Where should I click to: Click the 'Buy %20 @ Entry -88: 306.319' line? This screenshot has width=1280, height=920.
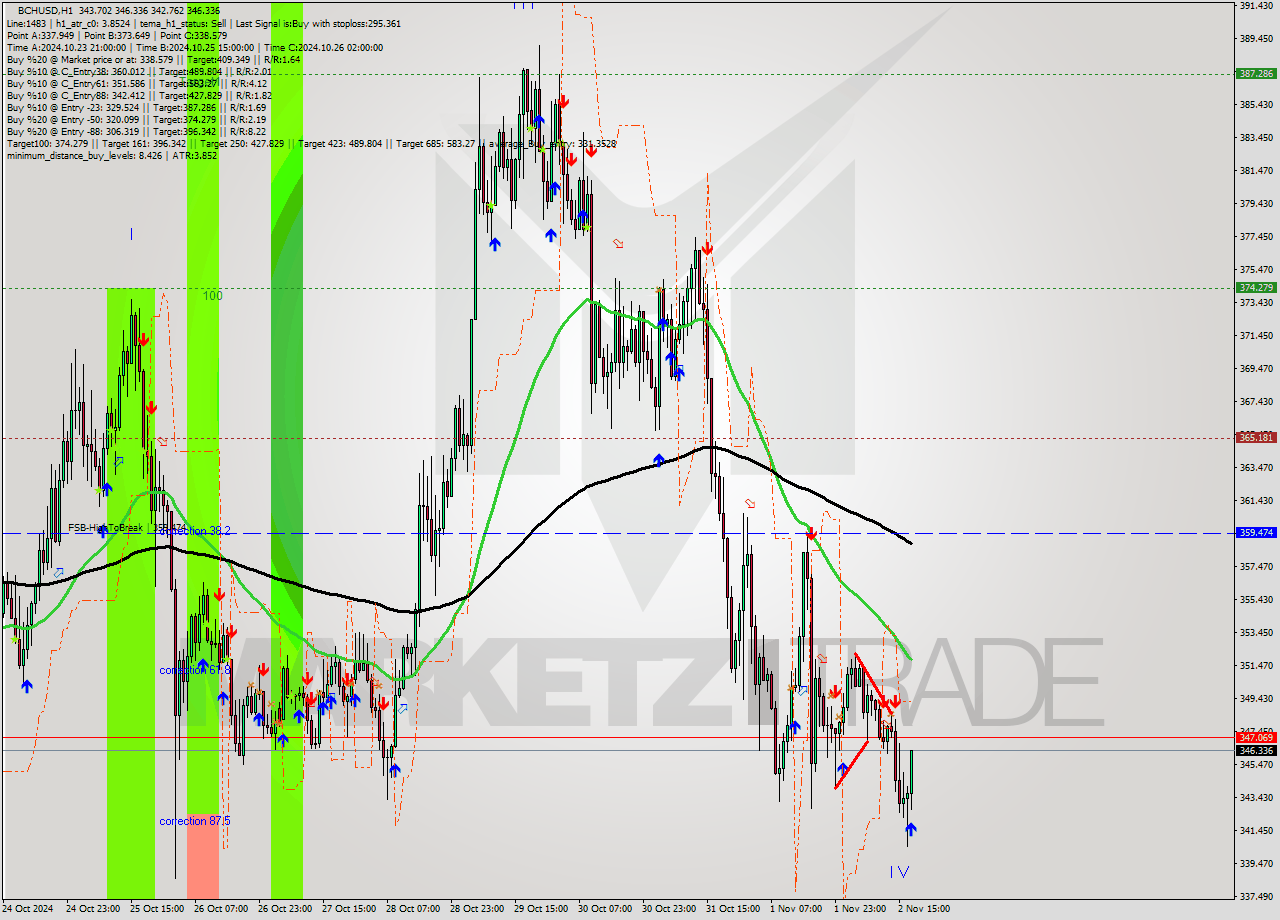(137, 131)
